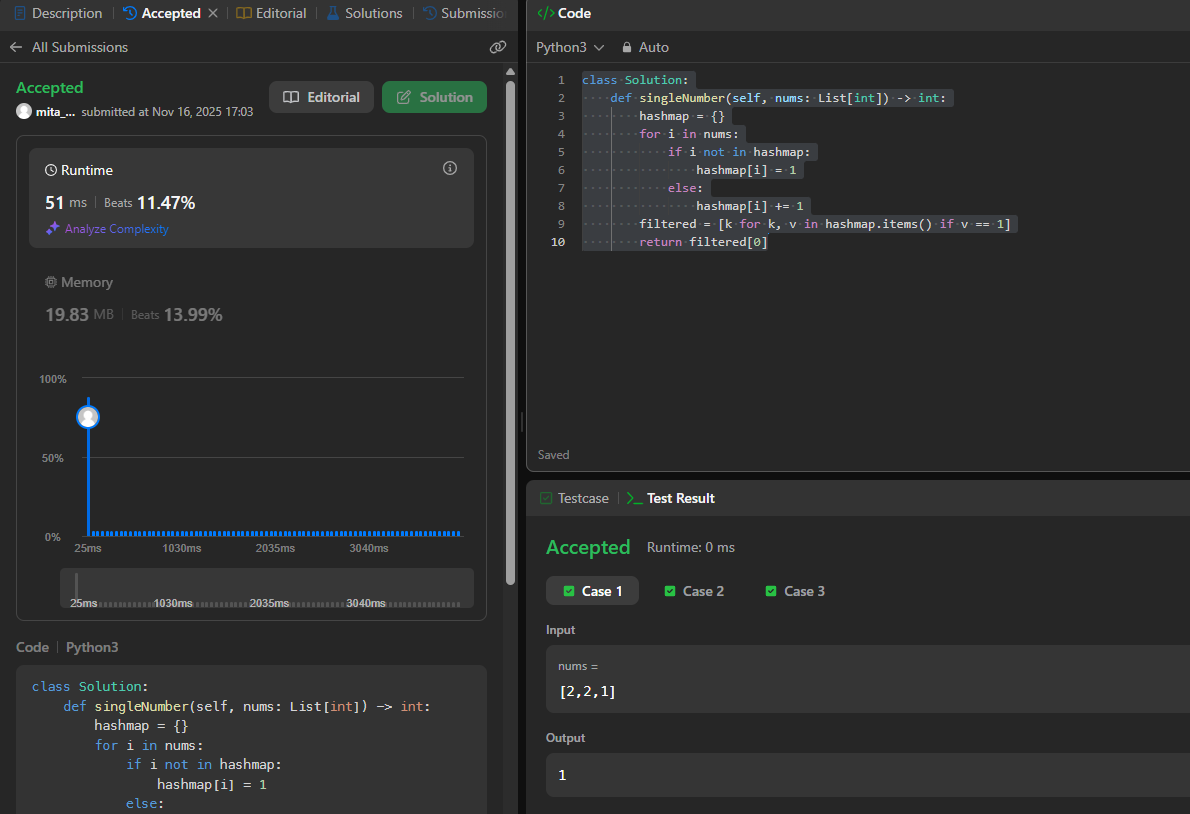This screenshot has width=1190, height=814.
Task: Click line number 10 in editor
Action: point(558,242)
